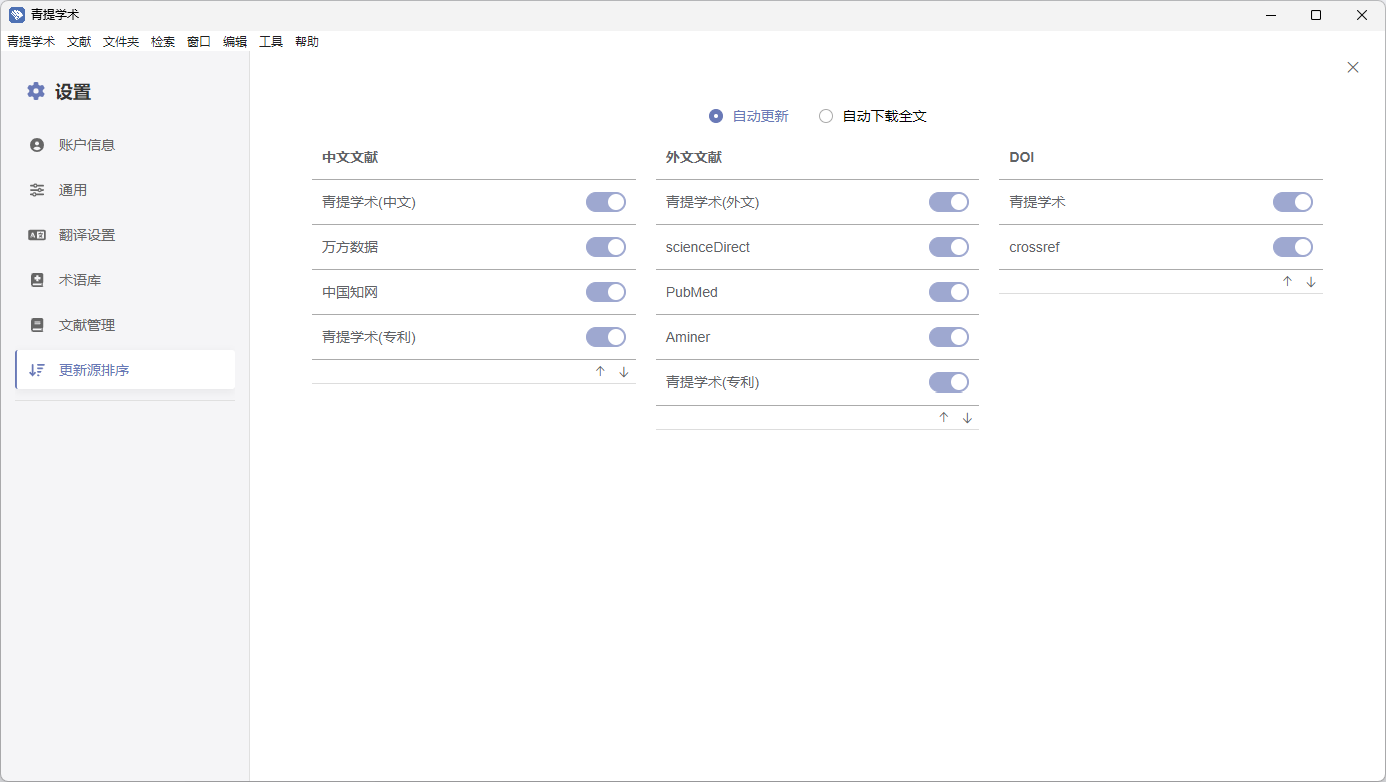Move up arrow under DOI list
Image resolution: width=1386 pixels, height=782 pixels.
point(1287,281)
